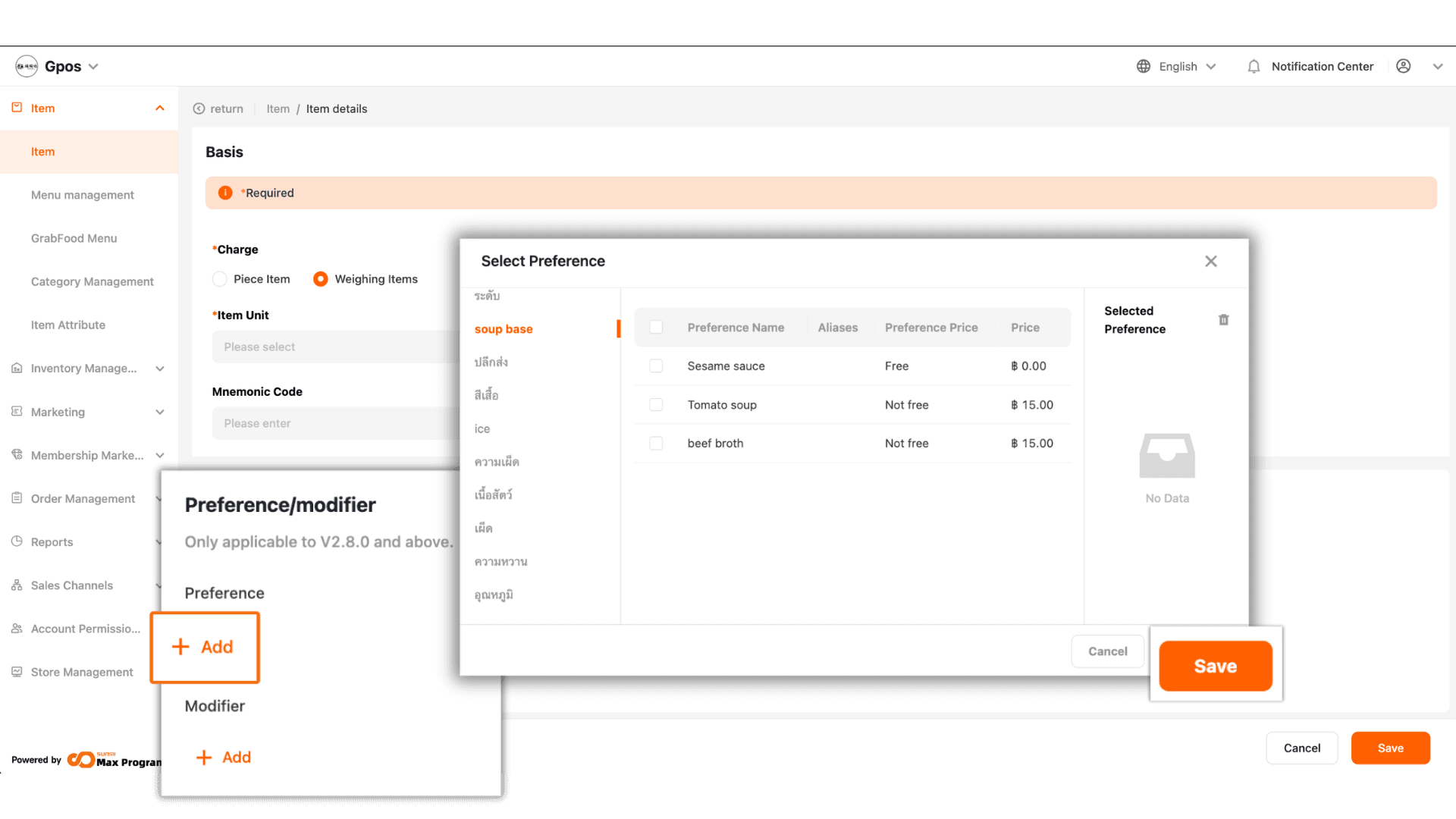The width and height of the screenshot is (1456, 819).
Task: Click the Store Management sidebar icon
Action: [x=17, y=672]
